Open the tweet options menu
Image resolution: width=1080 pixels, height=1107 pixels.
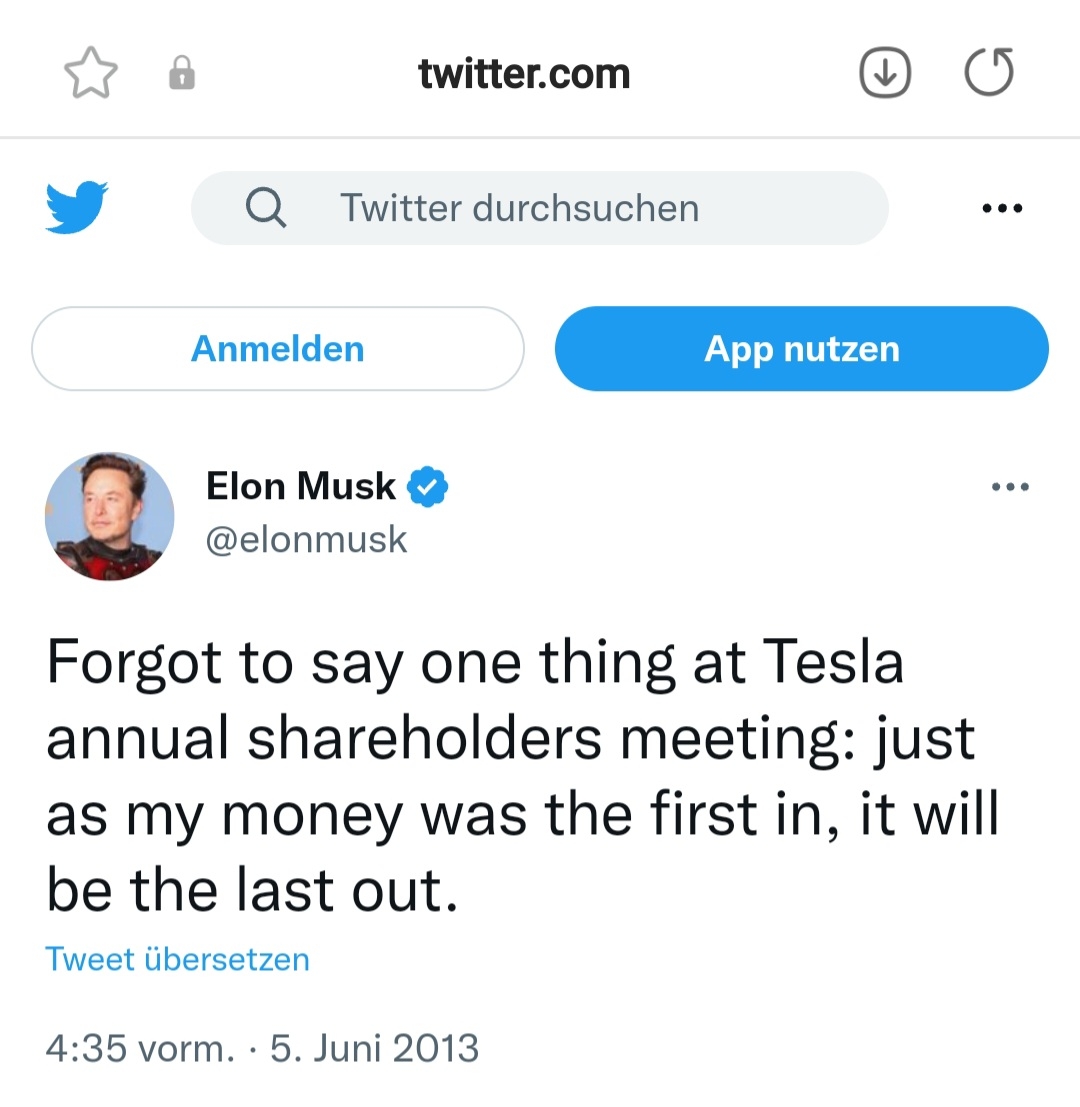pyautogui.click(x=1010, y=486)
